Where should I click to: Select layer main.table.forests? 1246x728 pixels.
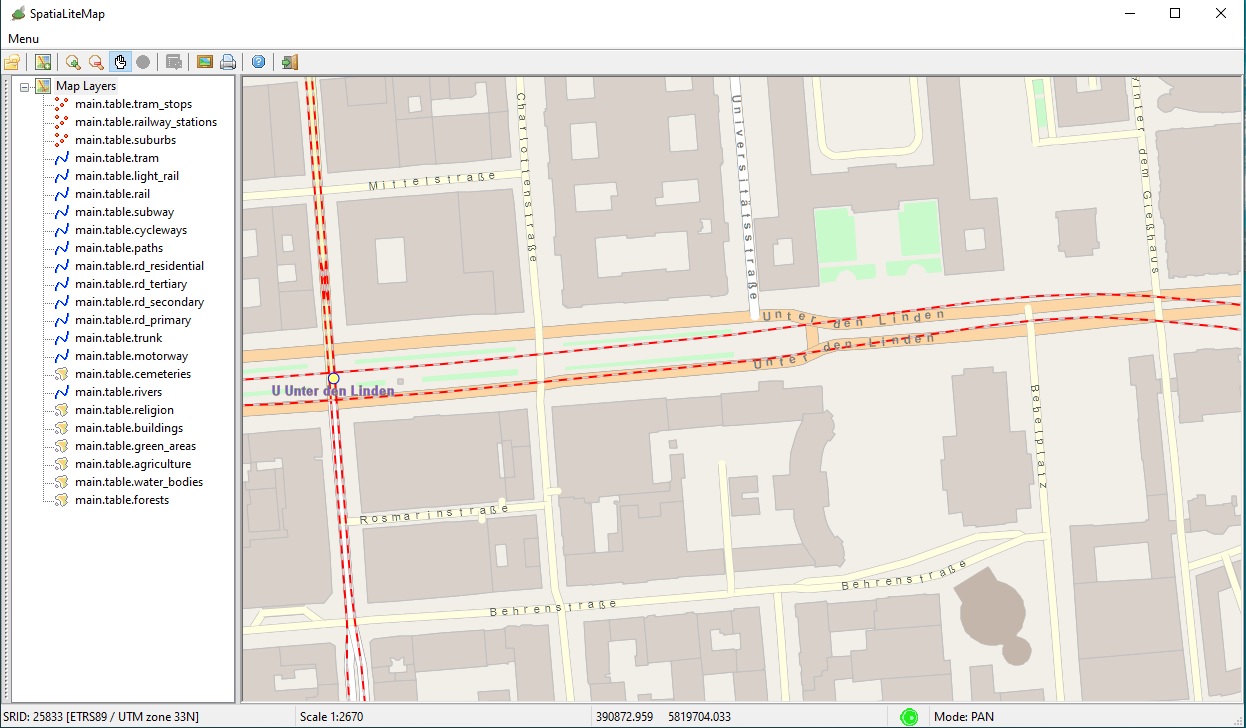(x=122, y=500)
